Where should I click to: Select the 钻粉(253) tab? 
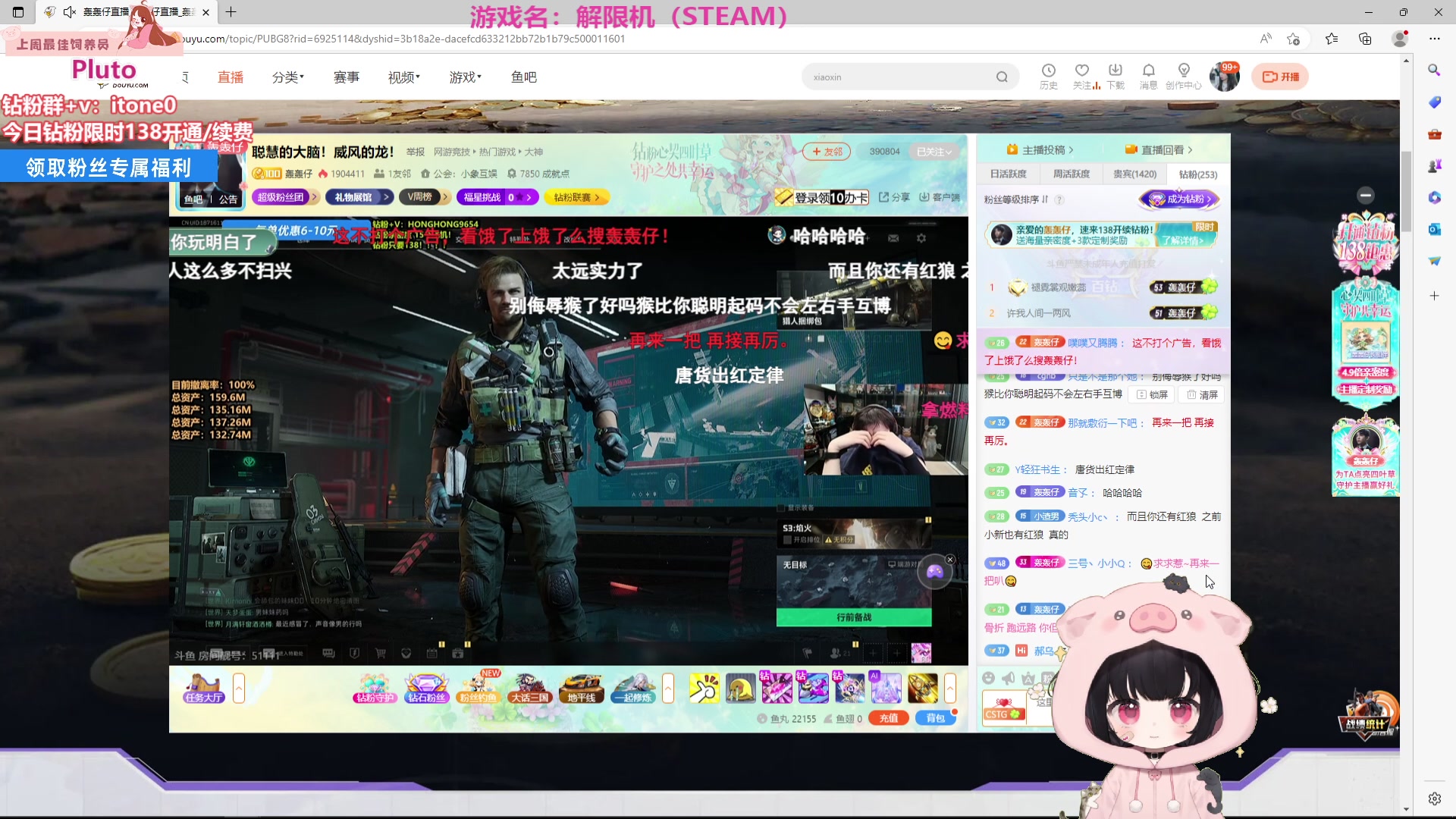(1197, 174)
